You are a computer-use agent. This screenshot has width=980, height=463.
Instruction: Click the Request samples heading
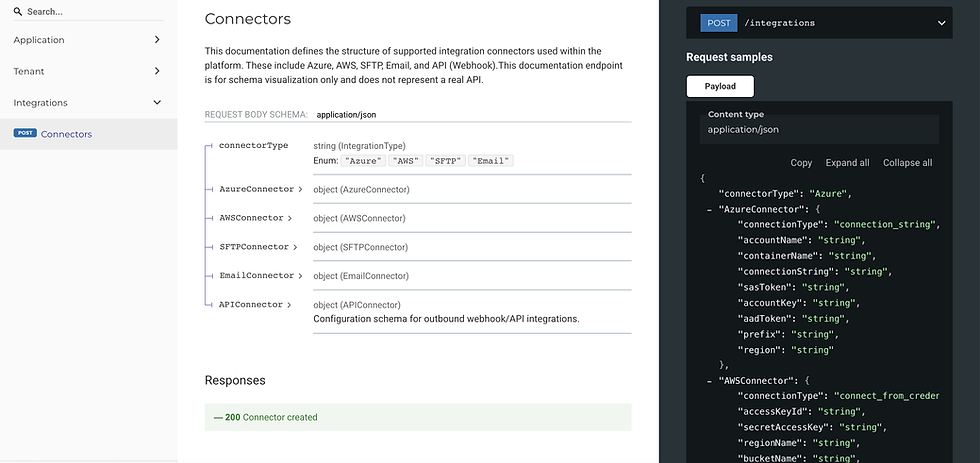coord(729,57)
